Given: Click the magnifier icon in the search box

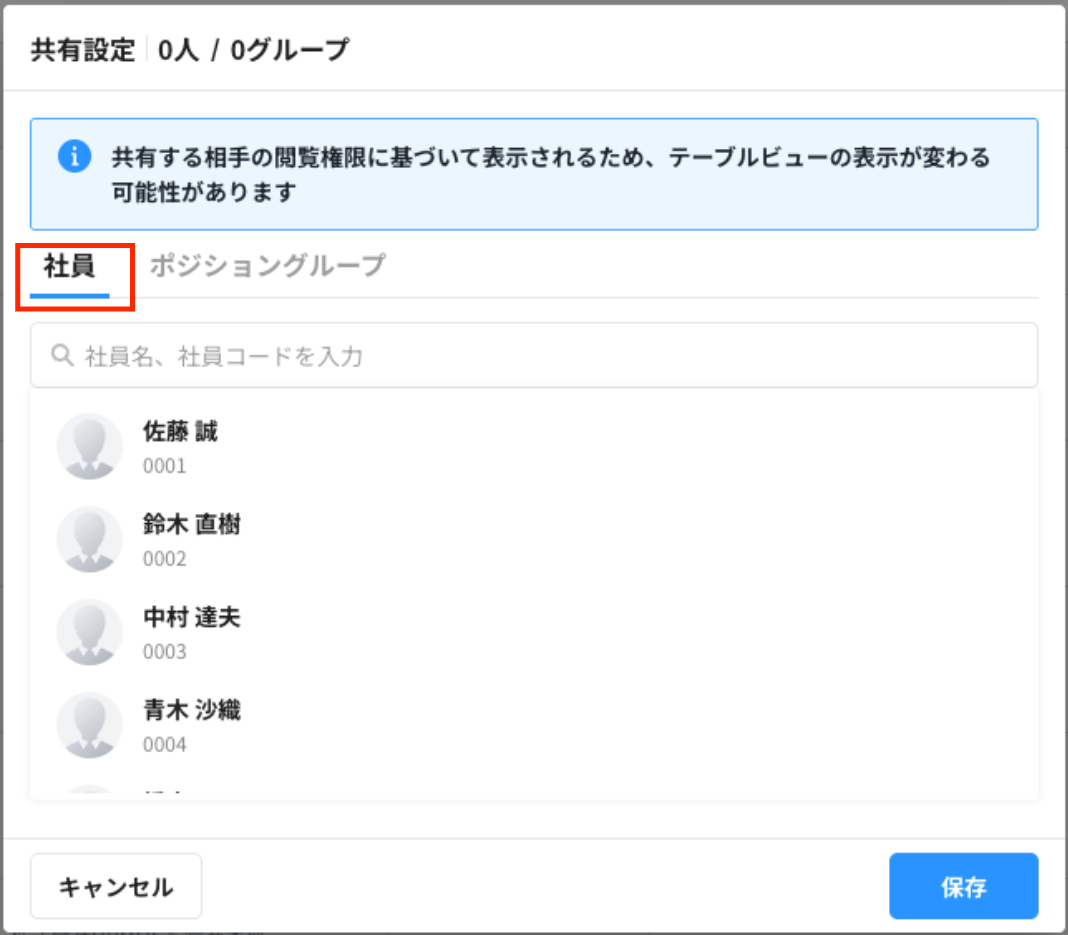Looking at the screenshot, I should tap(62, 355).
